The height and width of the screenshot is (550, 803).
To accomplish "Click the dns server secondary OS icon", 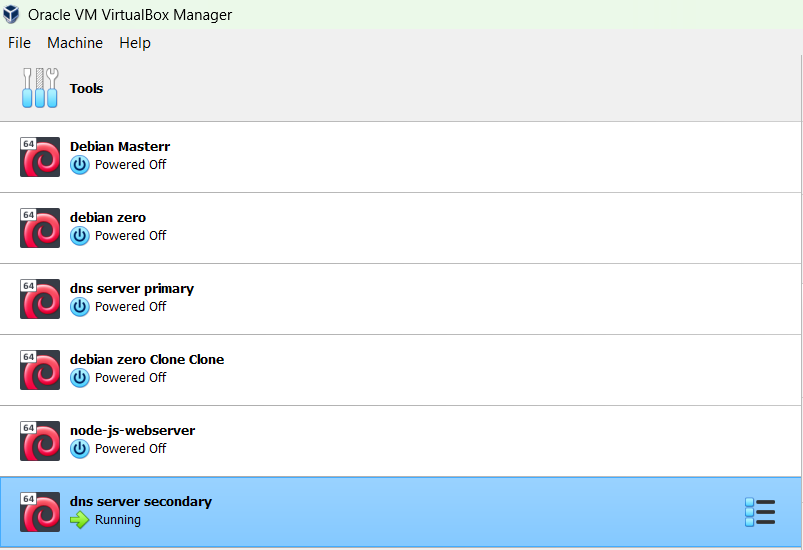I will (x=40, y=512).
